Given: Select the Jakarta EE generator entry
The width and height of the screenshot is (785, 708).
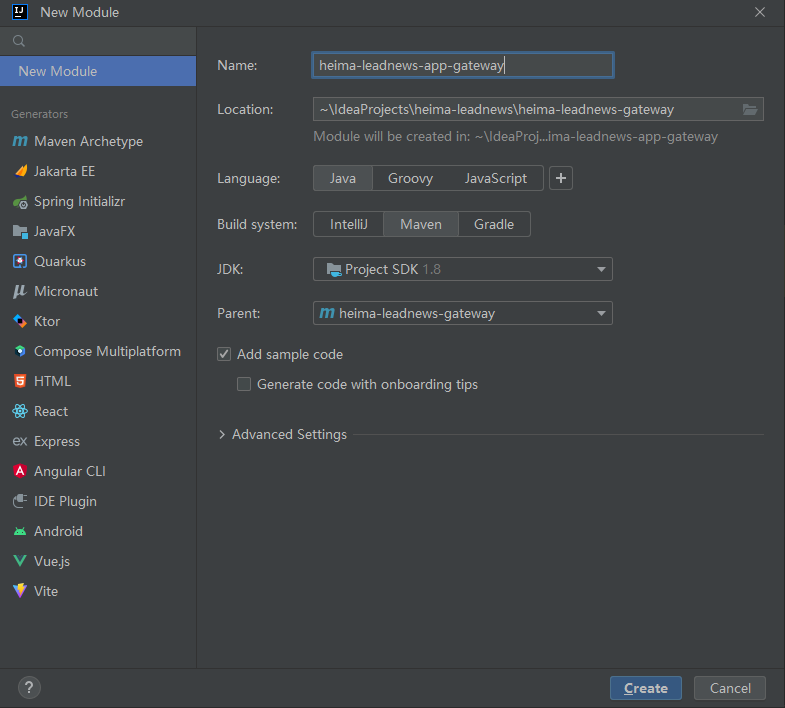Looking at the screenshot, I should [x=64, y=171].
